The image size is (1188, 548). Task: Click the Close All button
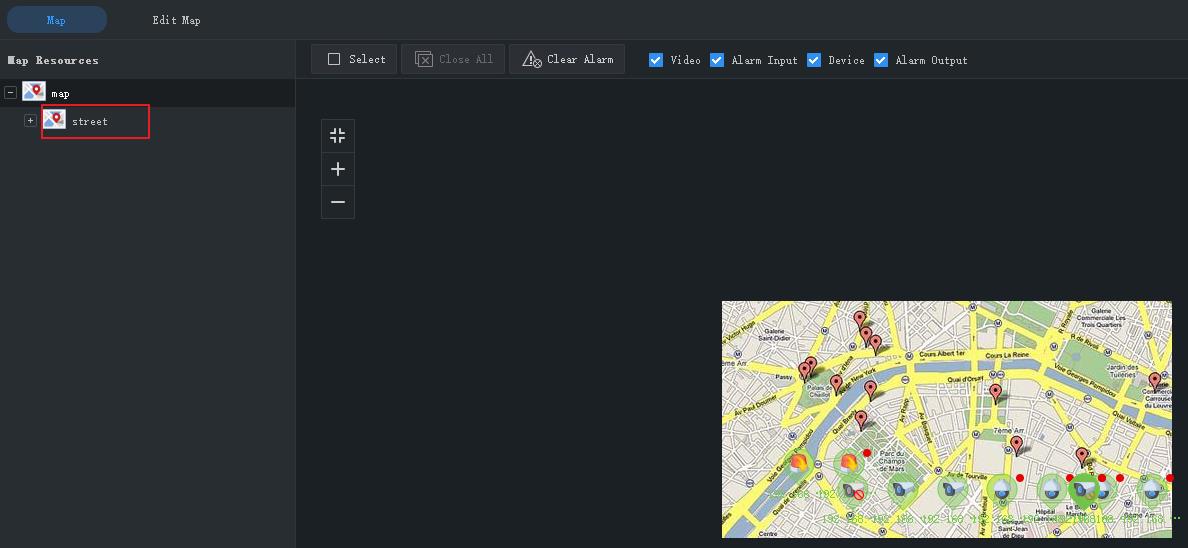click(x=453, y=59)
